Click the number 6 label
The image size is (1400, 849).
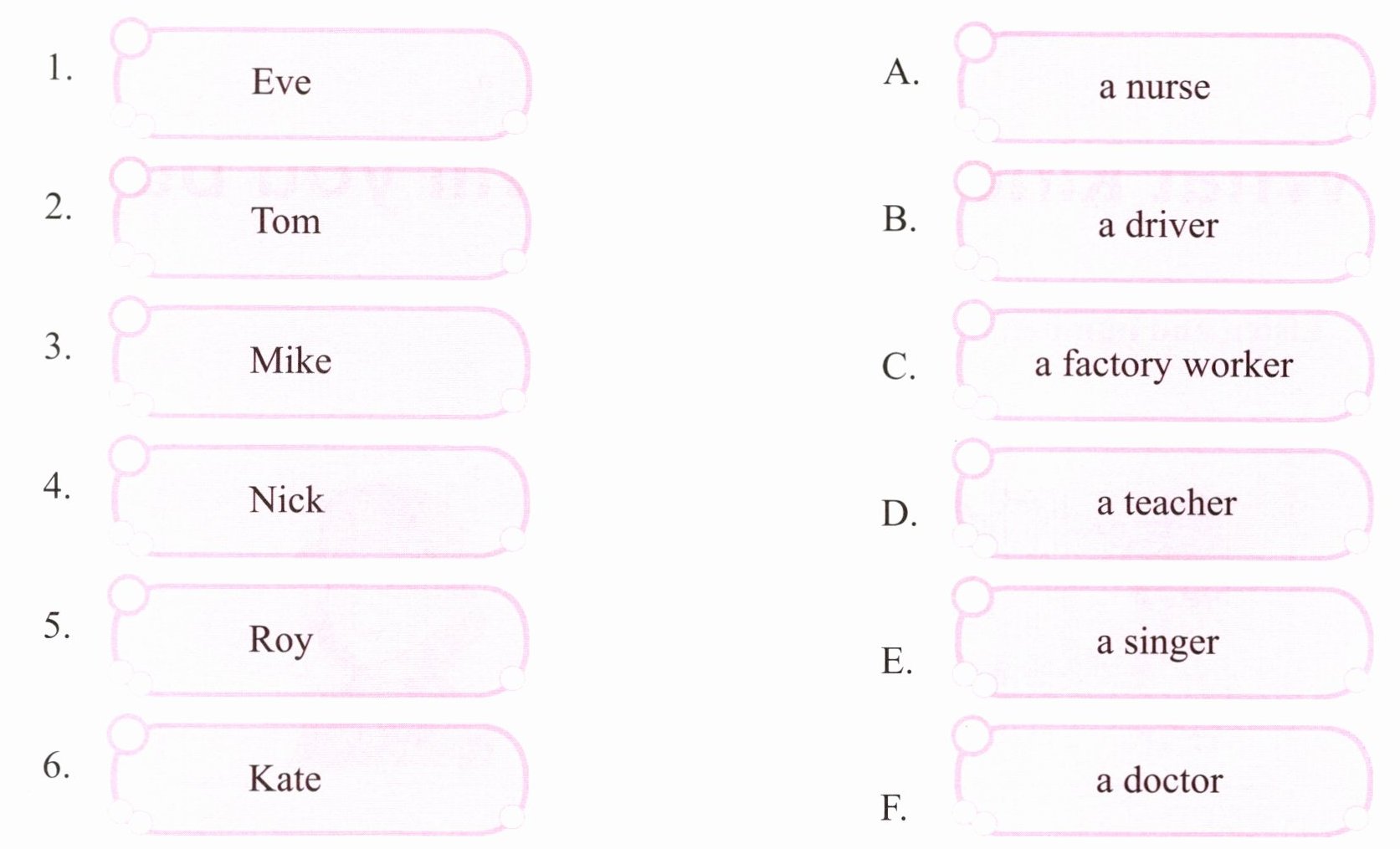click(57, 765)
